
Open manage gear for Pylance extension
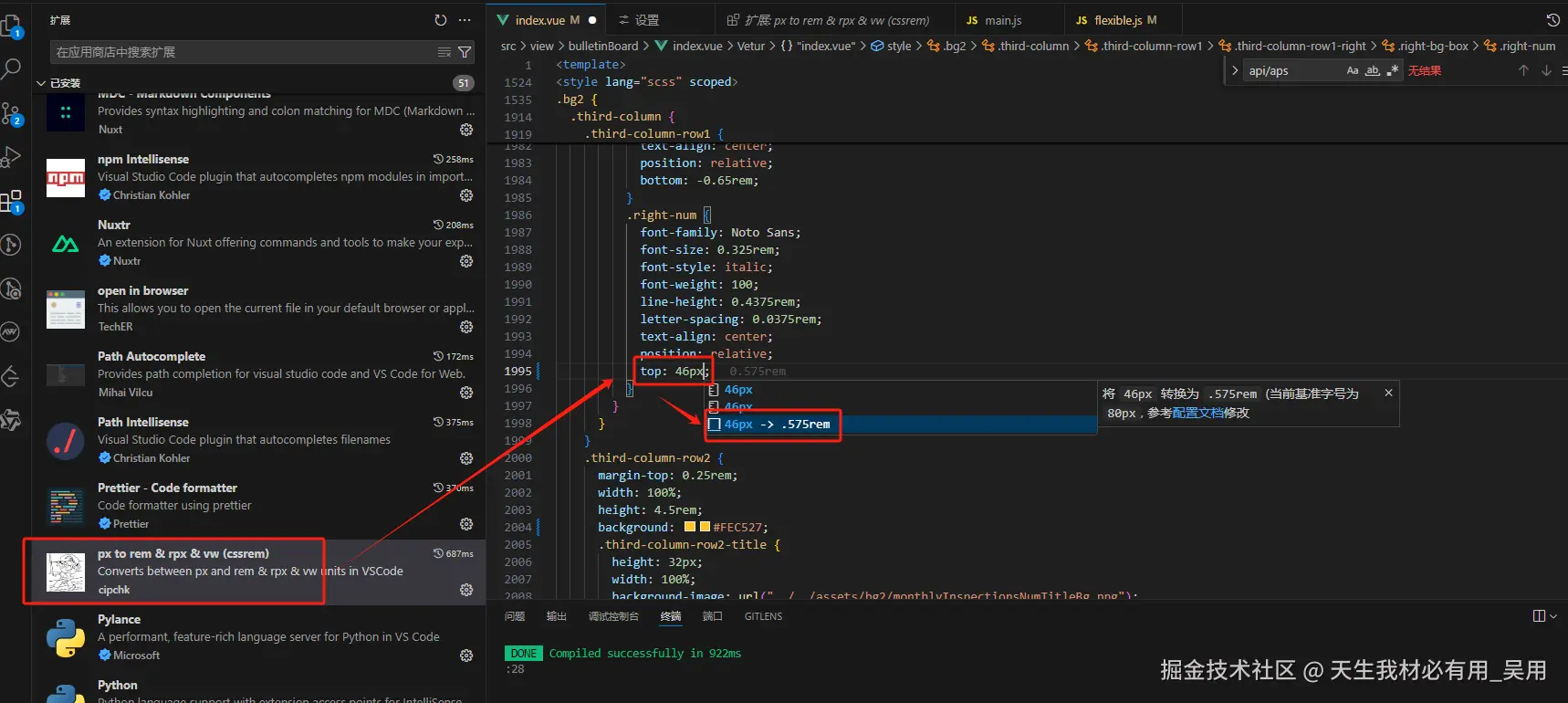466,656
